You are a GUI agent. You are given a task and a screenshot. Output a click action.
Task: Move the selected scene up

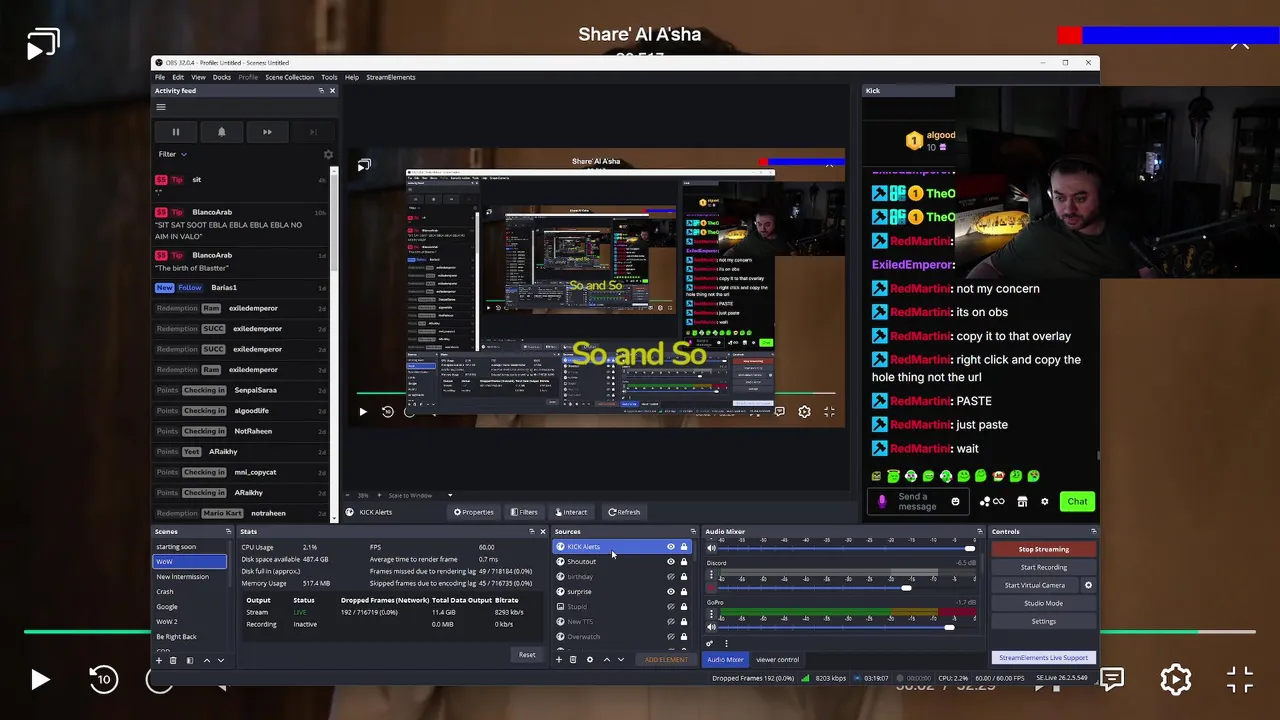[207, 660]
